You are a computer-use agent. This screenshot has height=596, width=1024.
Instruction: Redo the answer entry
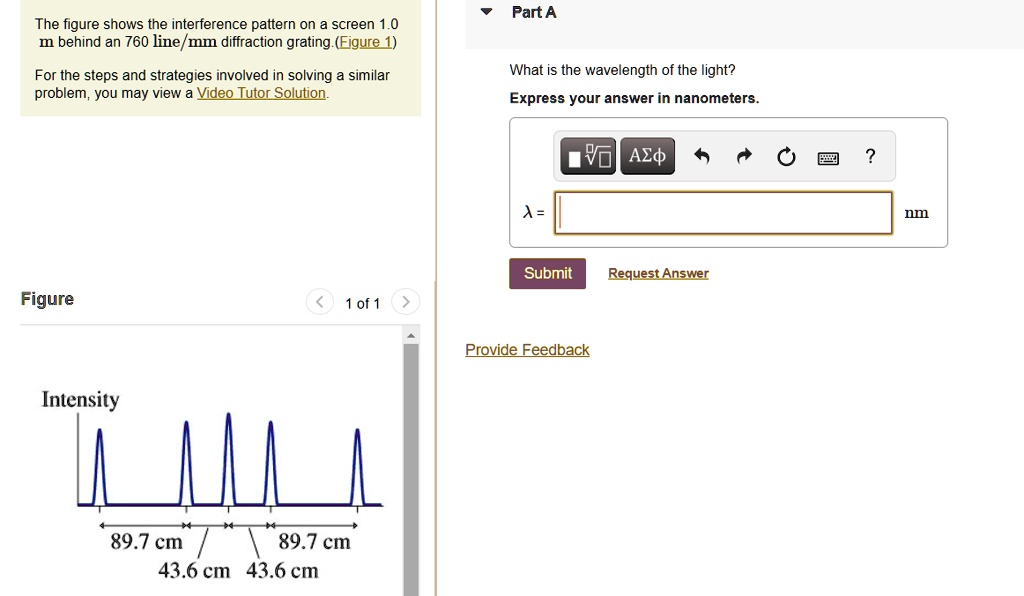[744, 156]
